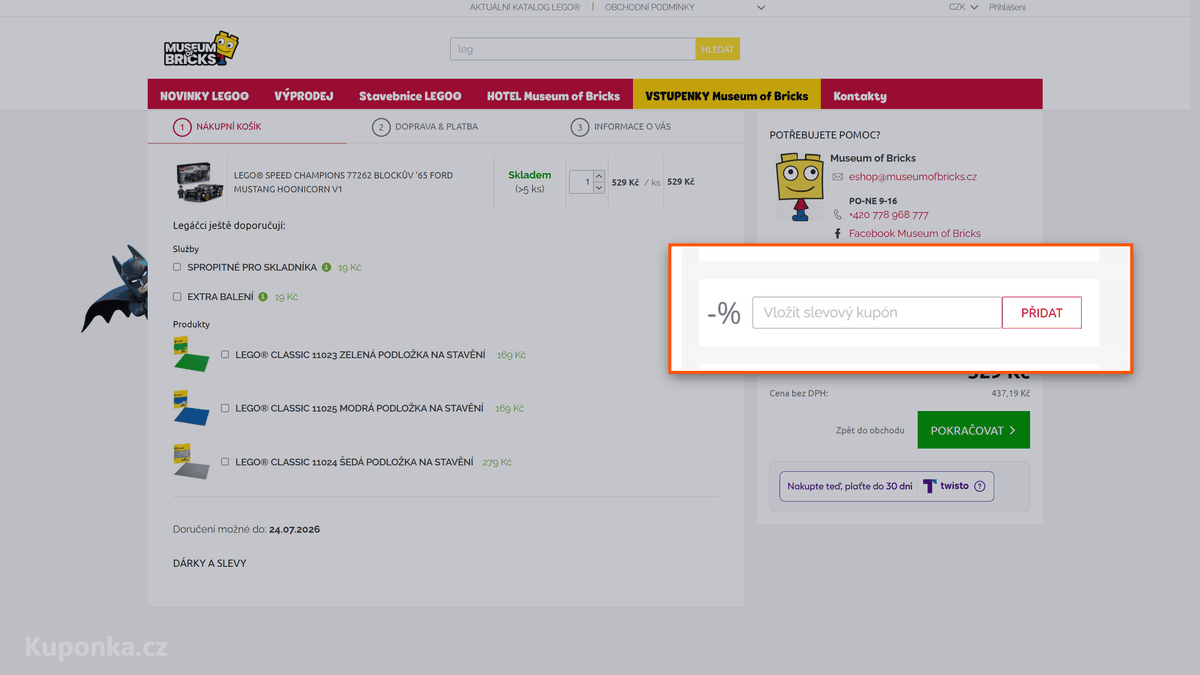The height and width of the screenshot is (675, 1200).
Task: Open Novinky LEGO menu
Action: [205, 96]
